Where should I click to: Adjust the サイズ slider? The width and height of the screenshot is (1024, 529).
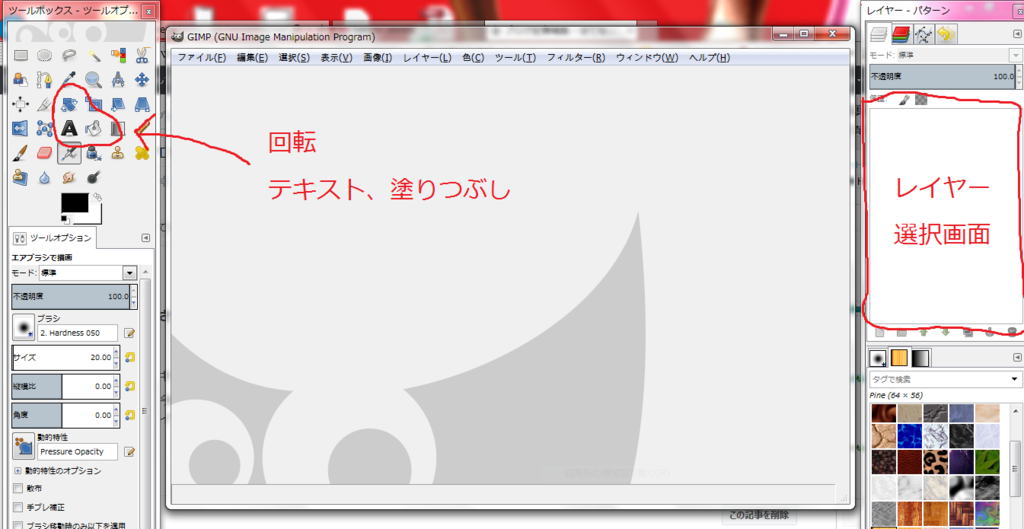point(63,357)
